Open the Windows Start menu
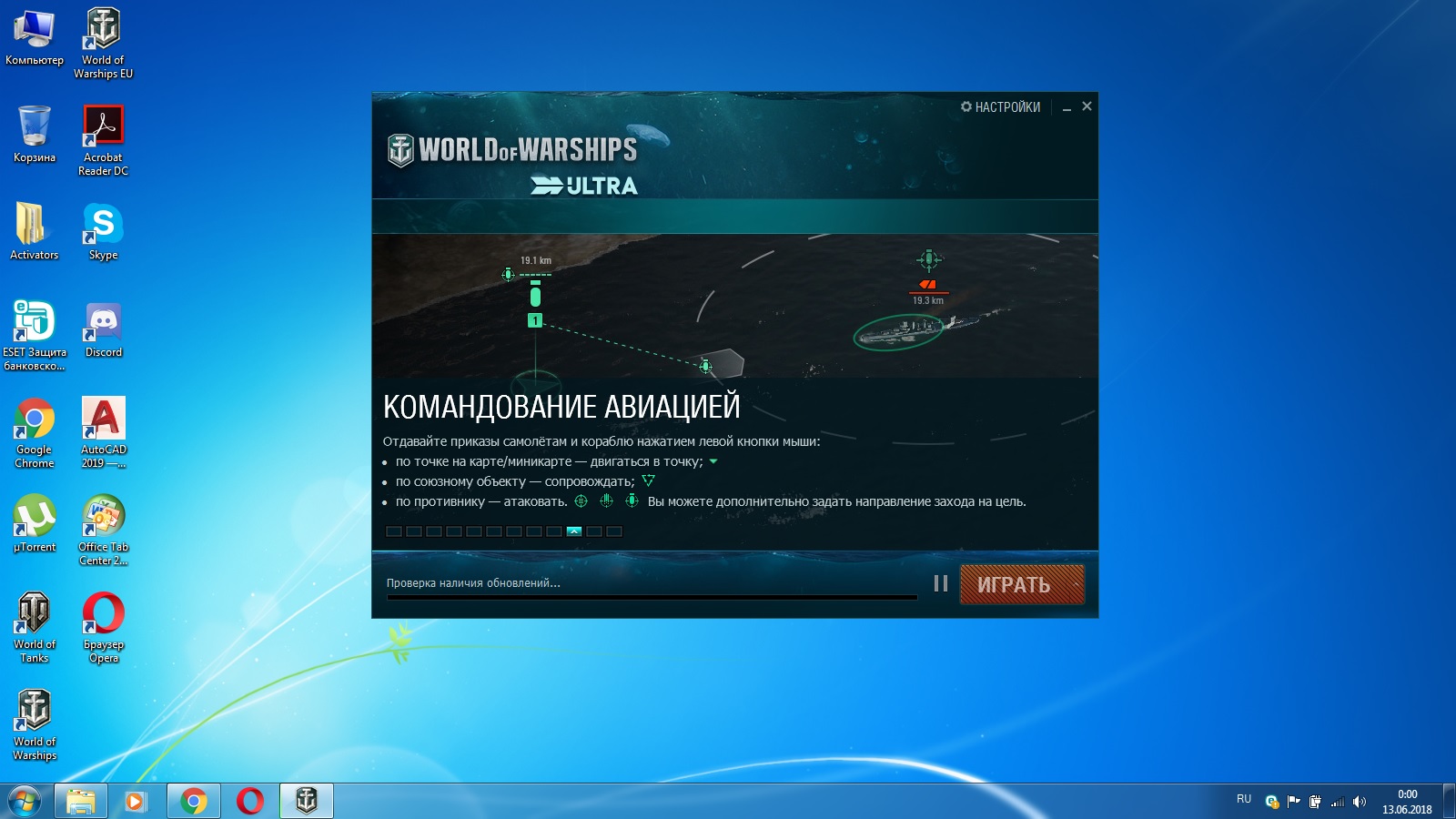Screen dimensions: 1456x819 click(x=25, y=802)
